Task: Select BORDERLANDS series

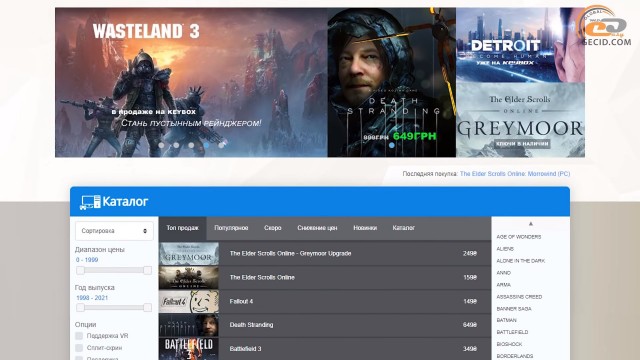Action: tap(515, 356)
